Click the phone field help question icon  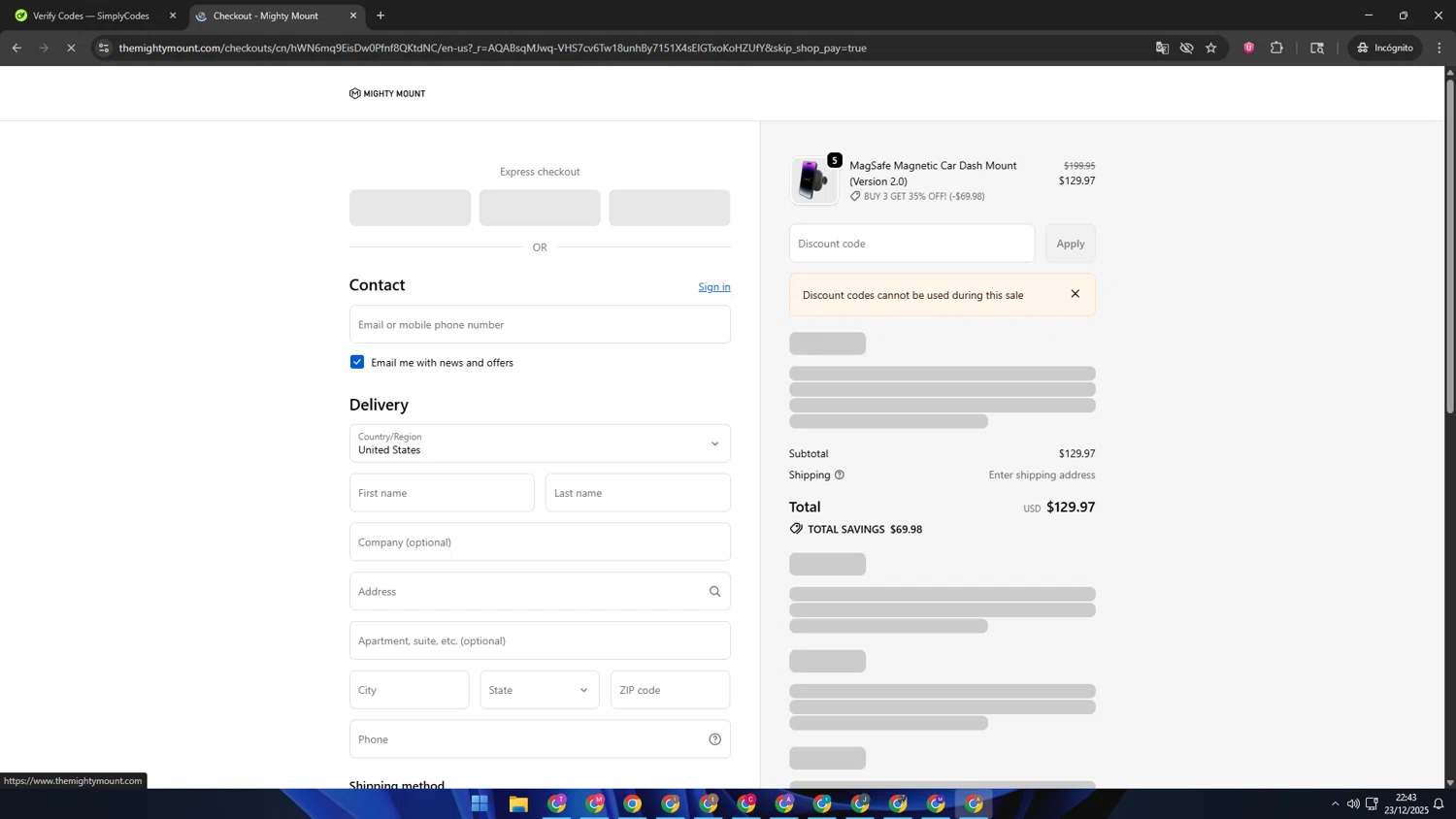tap(715, 739)
